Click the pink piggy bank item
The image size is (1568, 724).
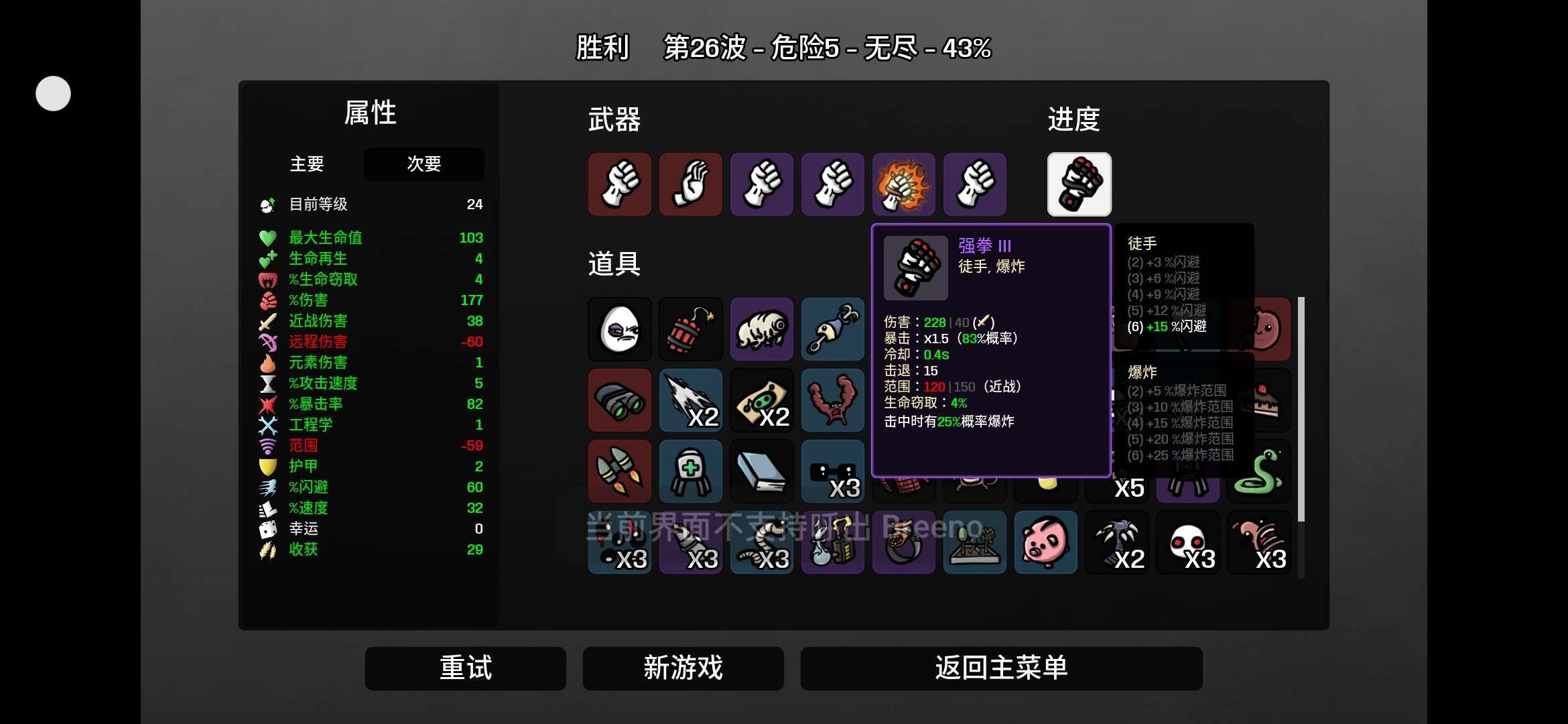tap(1045, 542)
